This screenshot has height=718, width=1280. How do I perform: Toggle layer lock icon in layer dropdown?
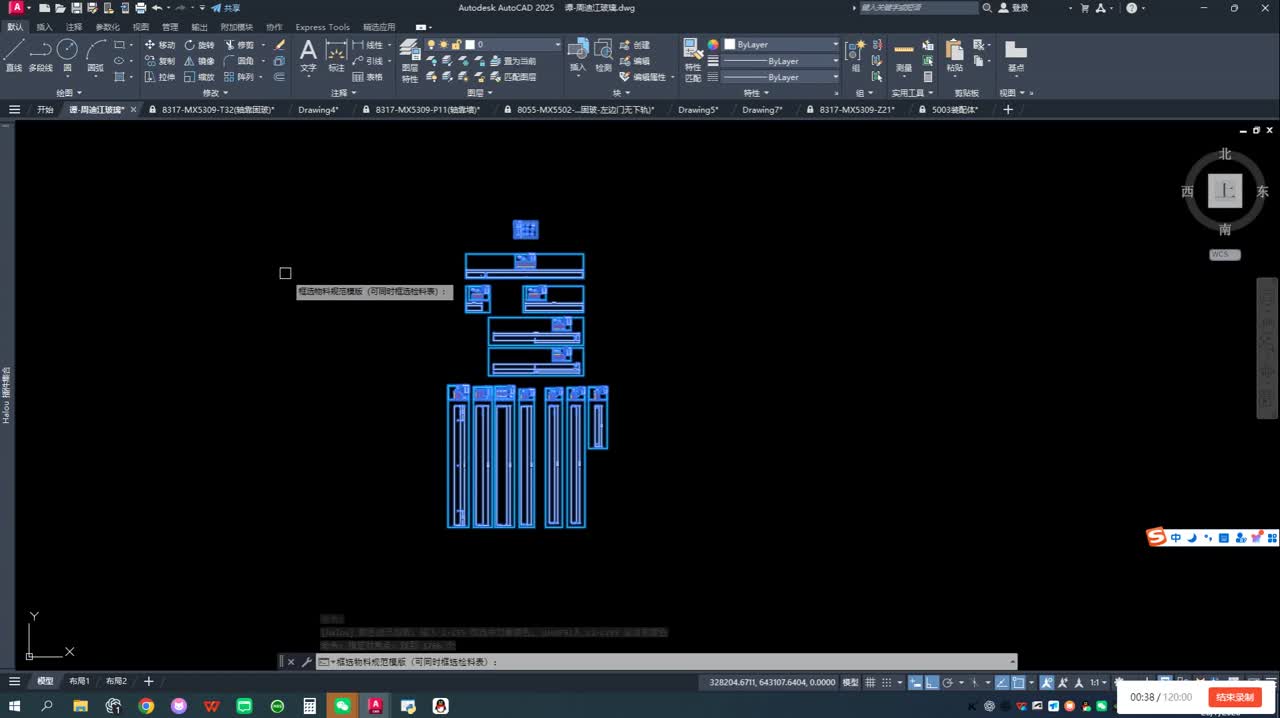pos(455,45)
